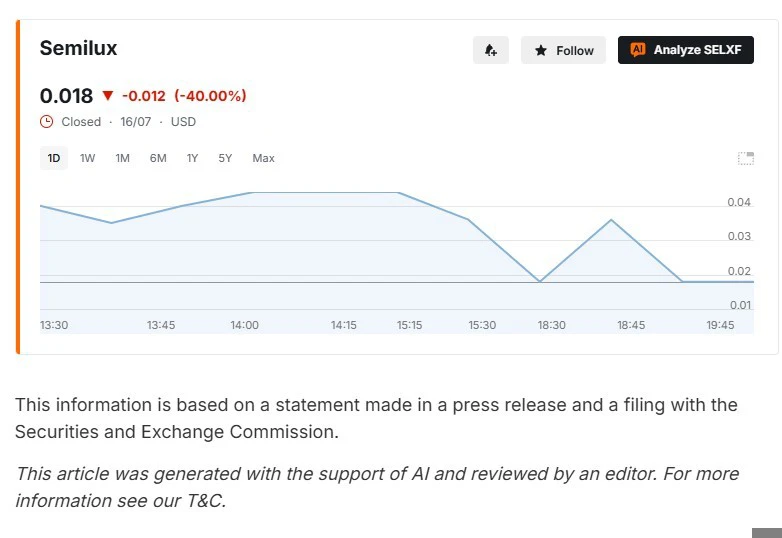
Task: Select the 6M time range
Action: (x=158, y=158)
